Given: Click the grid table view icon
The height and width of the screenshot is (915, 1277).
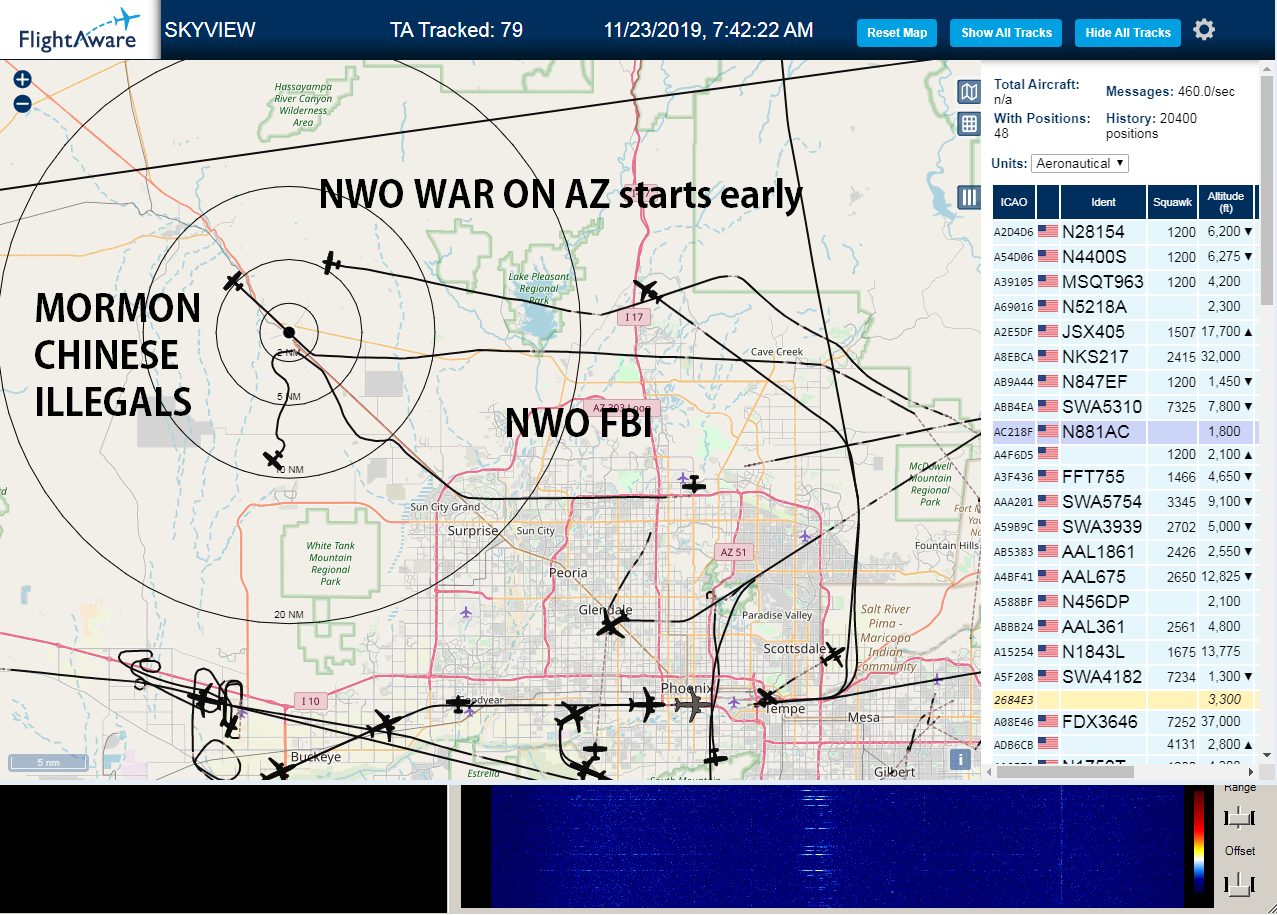Looking at the screenshot, I should [968, 124].
